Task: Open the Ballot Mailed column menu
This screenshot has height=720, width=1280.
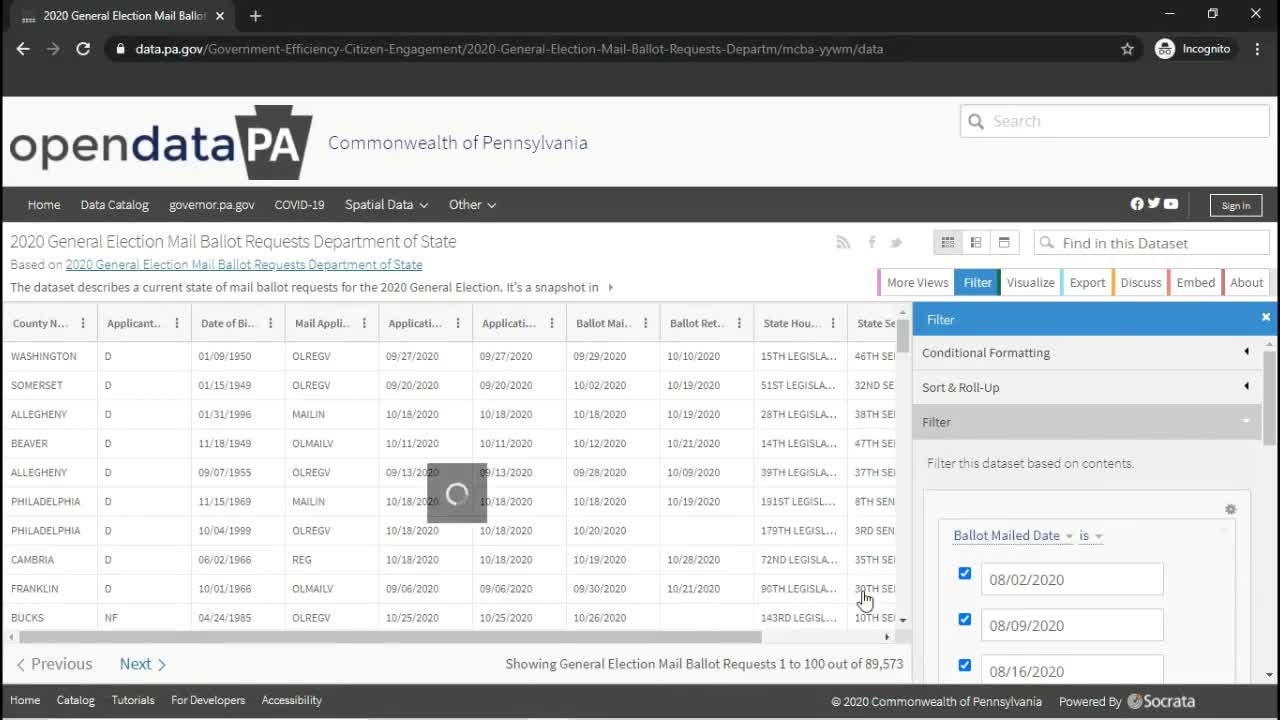Action: pyautogui.click(x=646, y=323)
